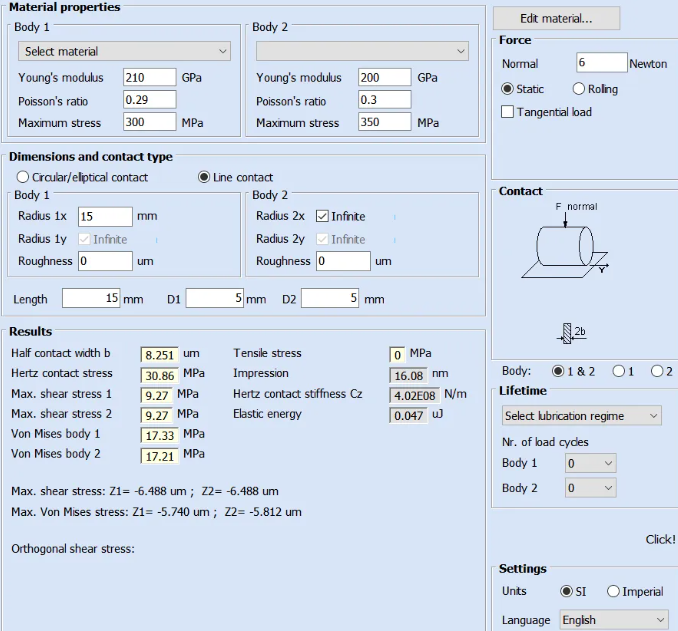The image size is (678, 631).
Task: Click the Normal force input field
Action: (x=601, y=62)
